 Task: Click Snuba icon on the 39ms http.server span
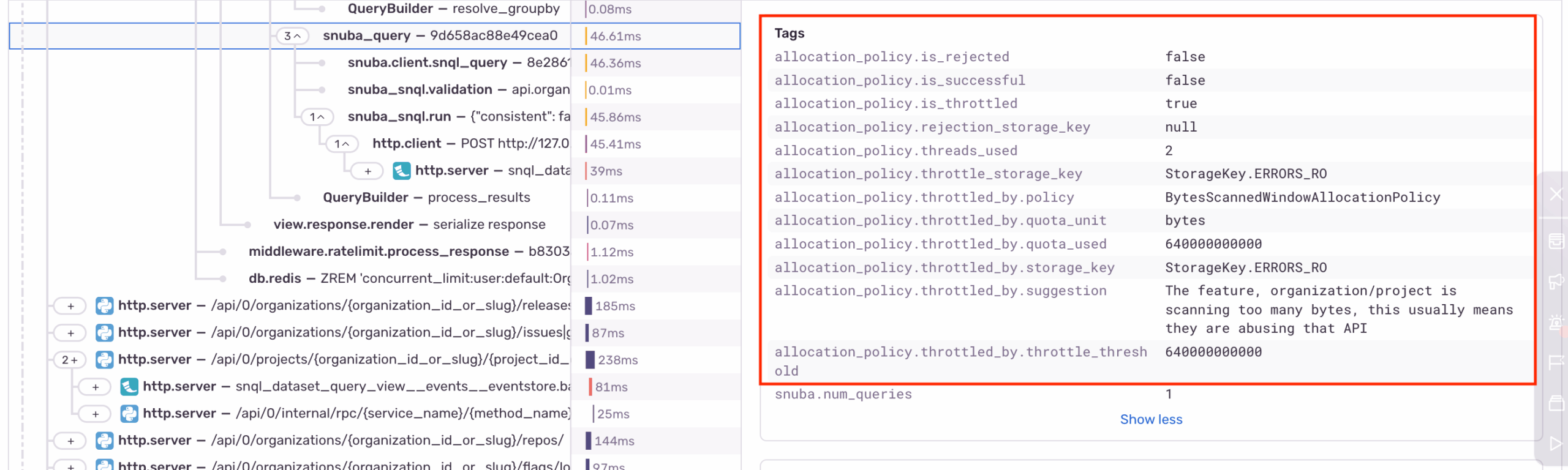coord(401,171)
